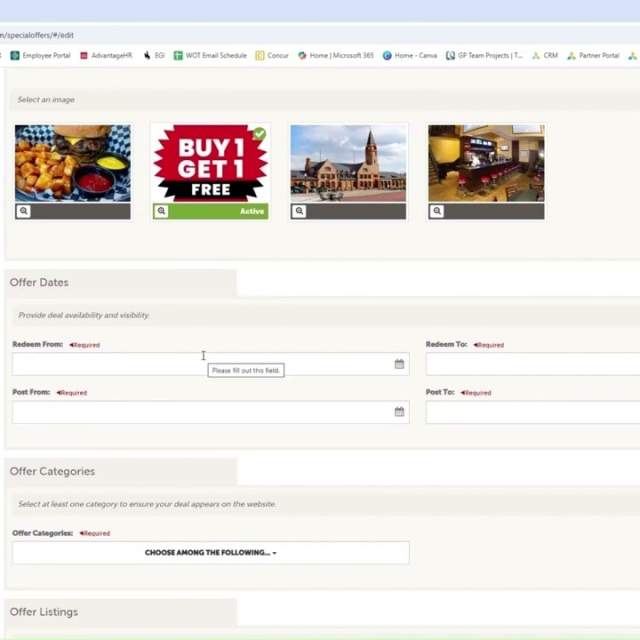Click the green Active bar under image
This screenshot has width=640, height=640.
pyautogui.click(x=211, y=211)
